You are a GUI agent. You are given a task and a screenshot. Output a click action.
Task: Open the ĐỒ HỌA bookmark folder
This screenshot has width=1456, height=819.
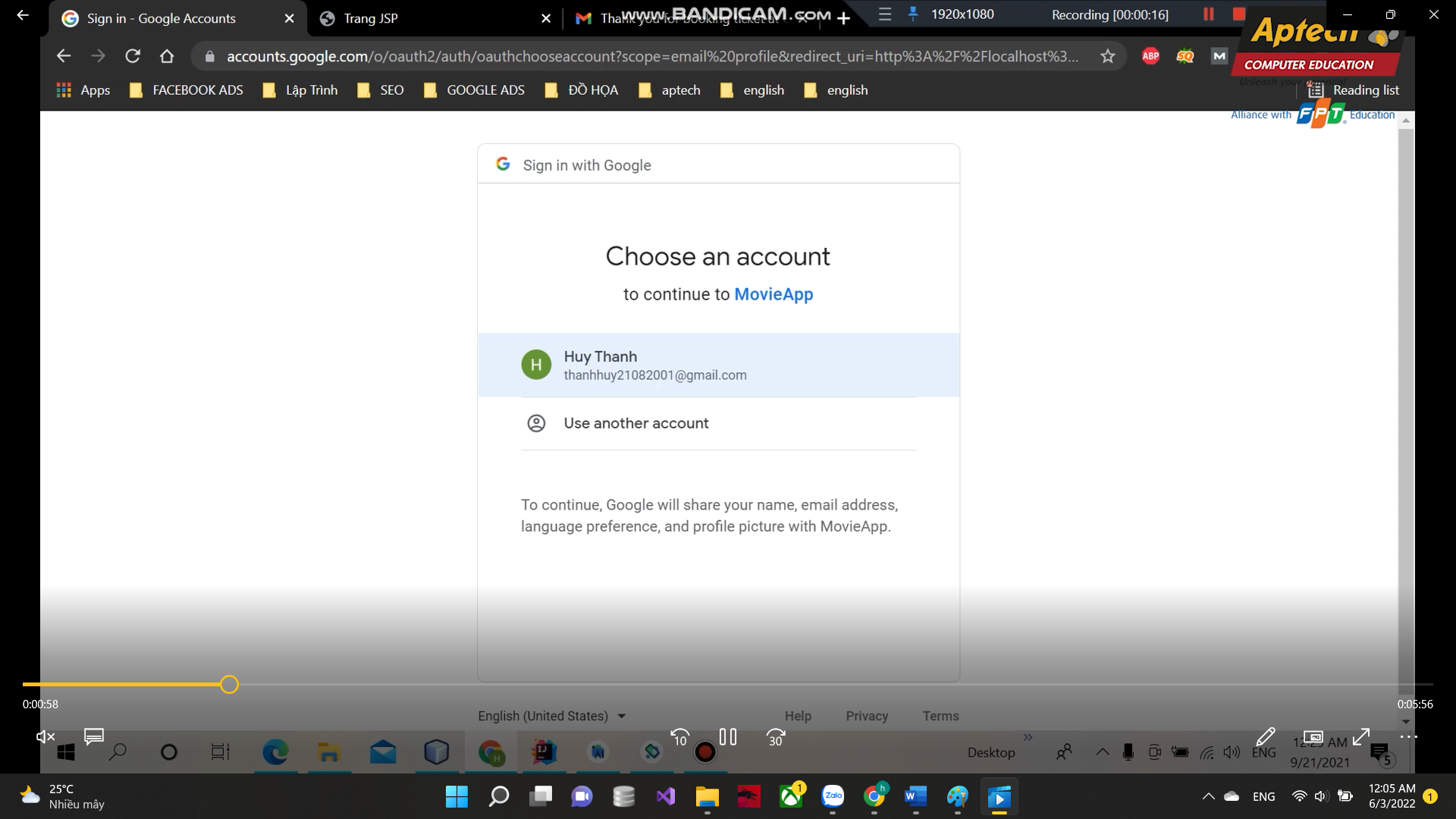point(582,90)
